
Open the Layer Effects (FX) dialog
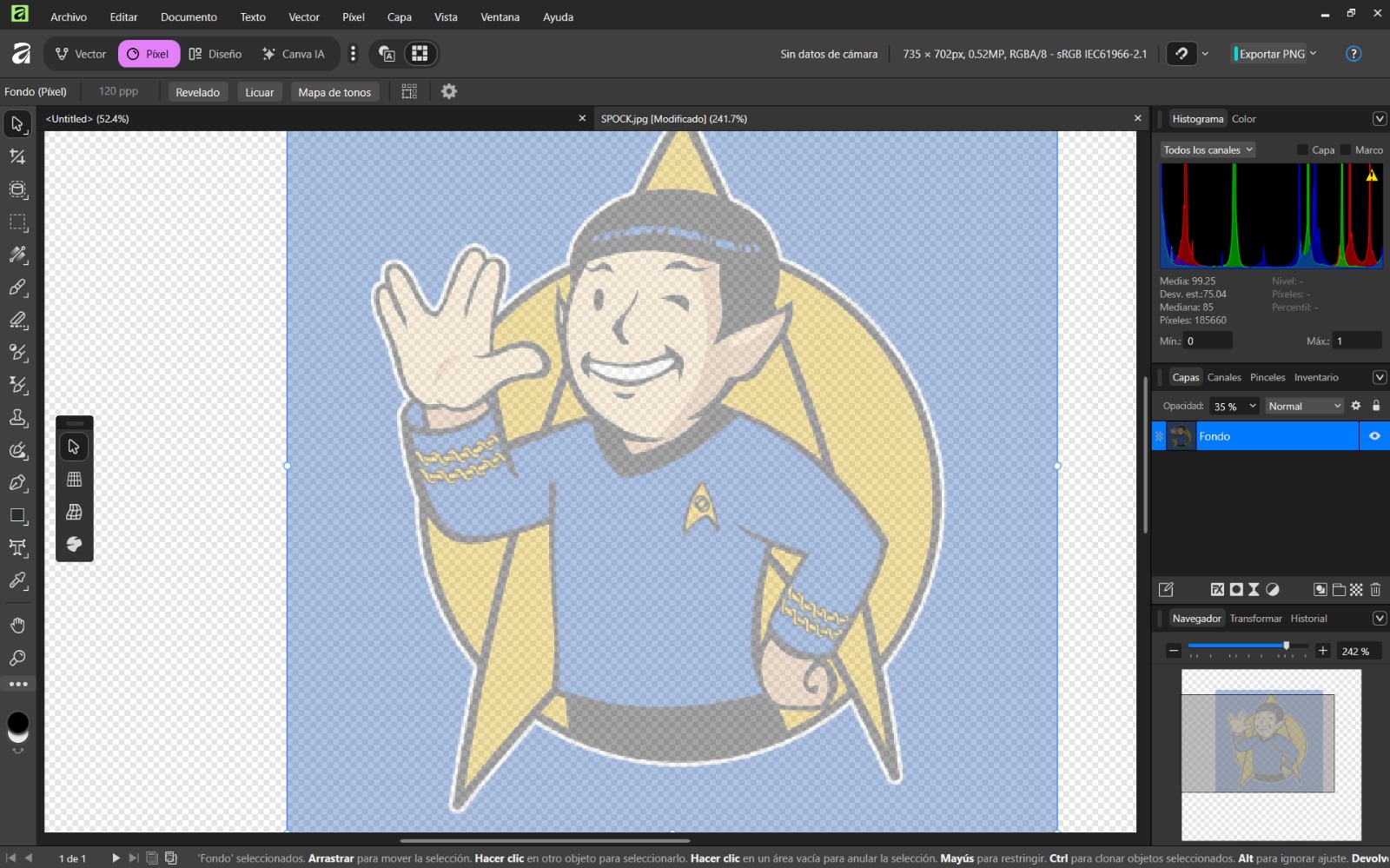[x=1216, y=590]
